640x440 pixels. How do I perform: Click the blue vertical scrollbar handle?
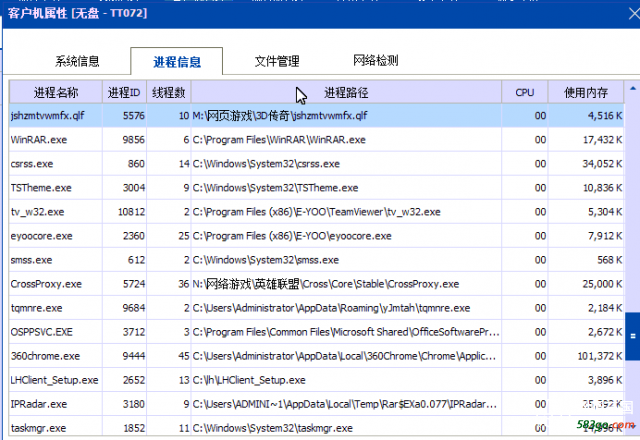pos(632,337)
